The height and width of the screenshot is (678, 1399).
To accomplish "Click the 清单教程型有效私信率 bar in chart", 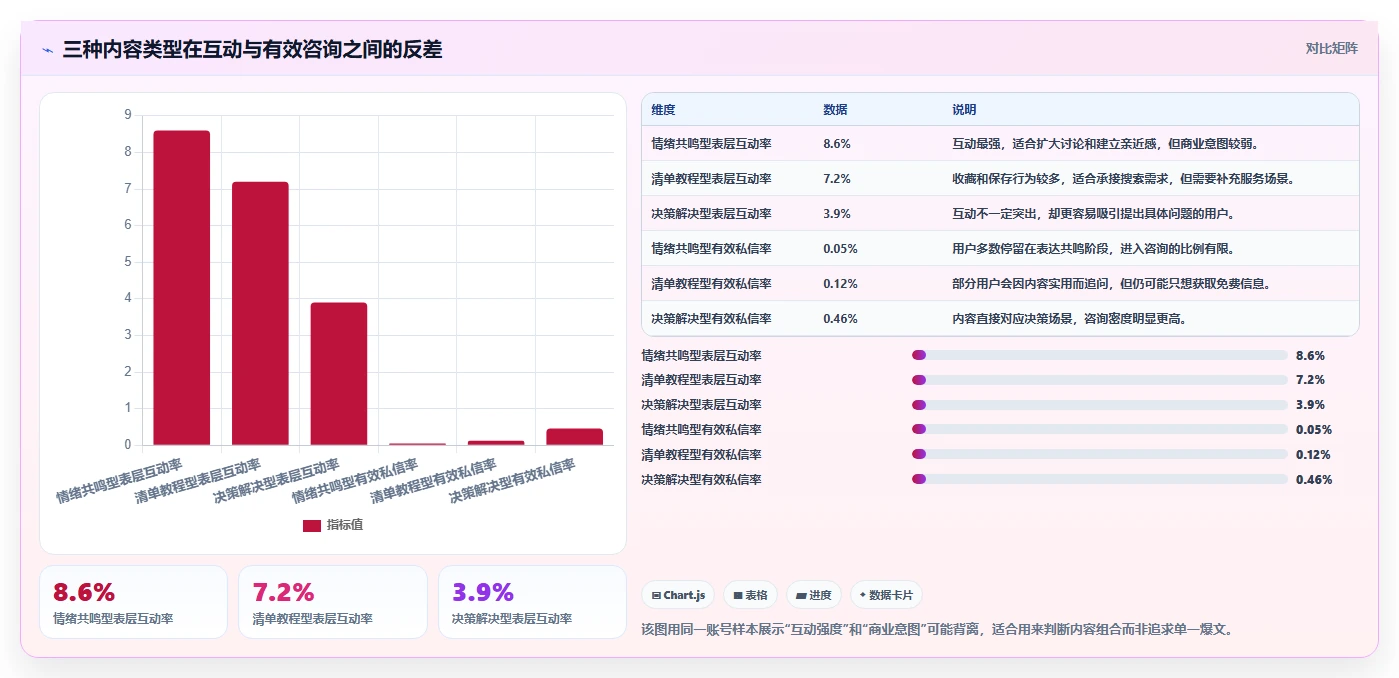I will tap(496, 443).
